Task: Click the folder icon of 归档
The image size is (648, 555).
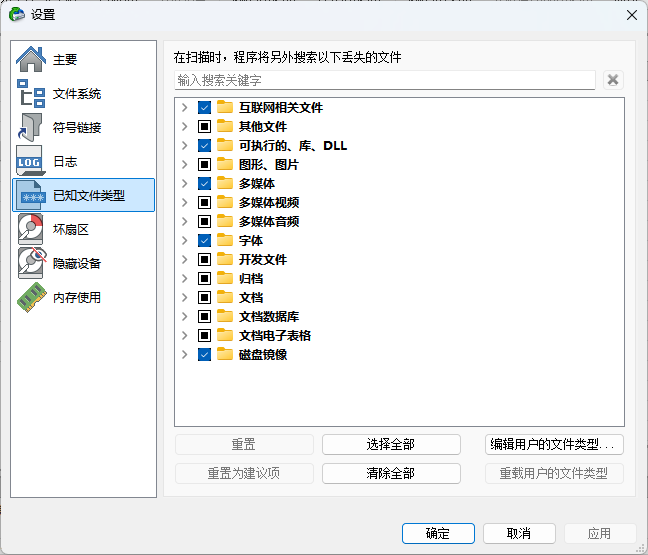Action: click(225, 278)
